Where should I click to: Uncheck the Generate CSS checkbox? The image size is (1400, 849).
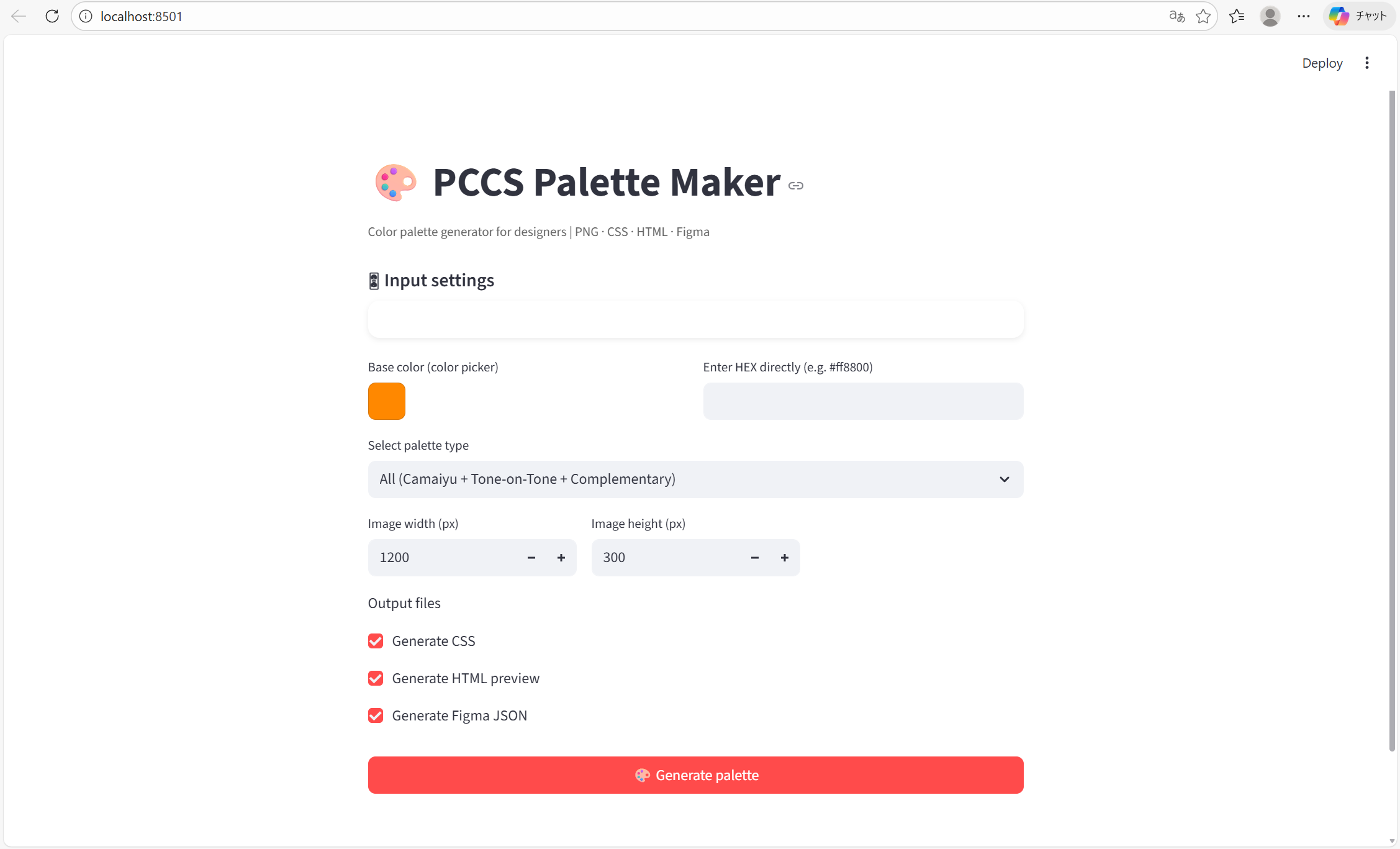coord(376,641)
